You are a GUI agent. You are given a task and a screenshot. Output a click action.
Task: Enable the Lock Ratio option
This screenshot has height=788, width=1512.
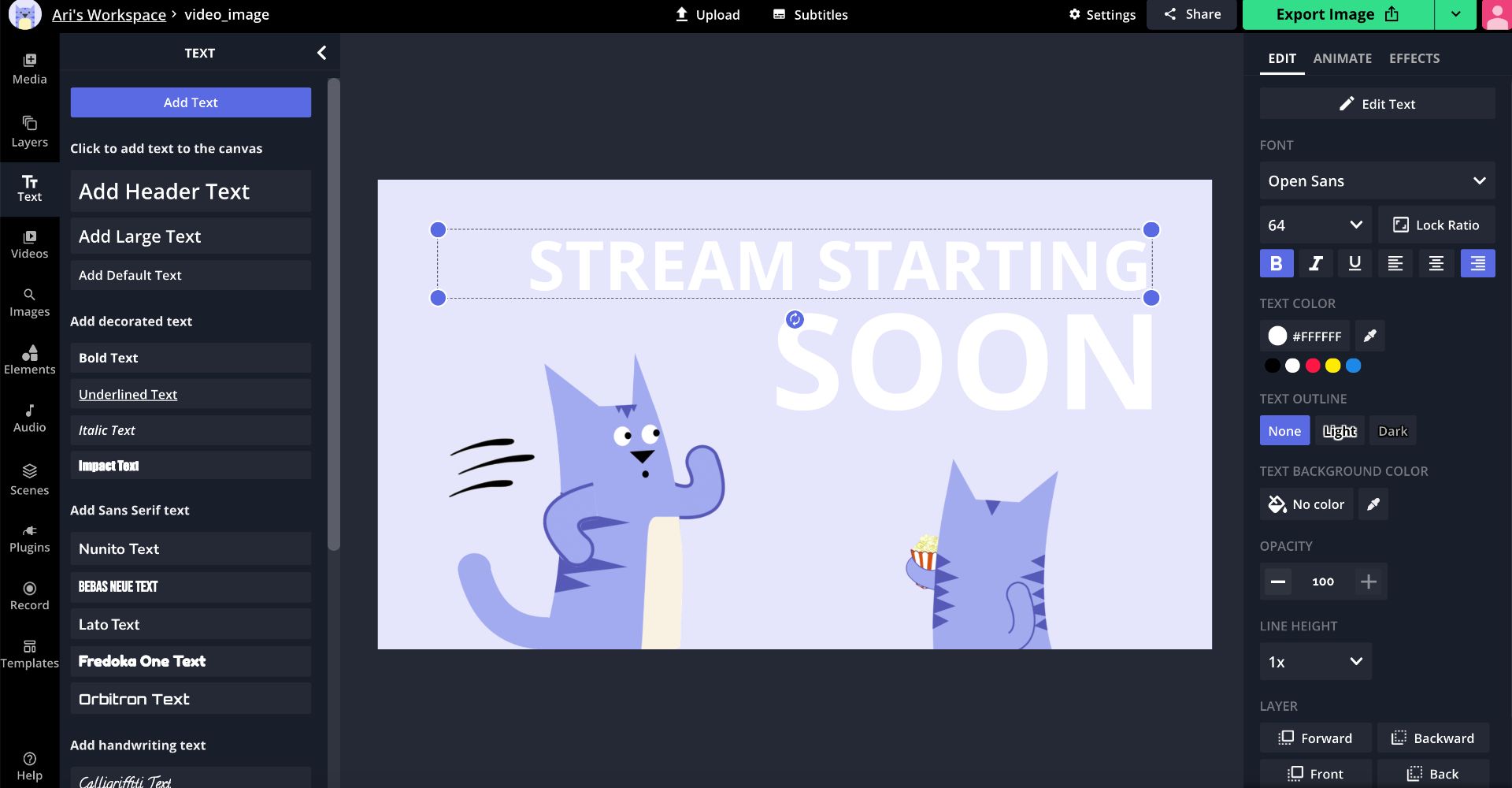[x=1436, y=225]
